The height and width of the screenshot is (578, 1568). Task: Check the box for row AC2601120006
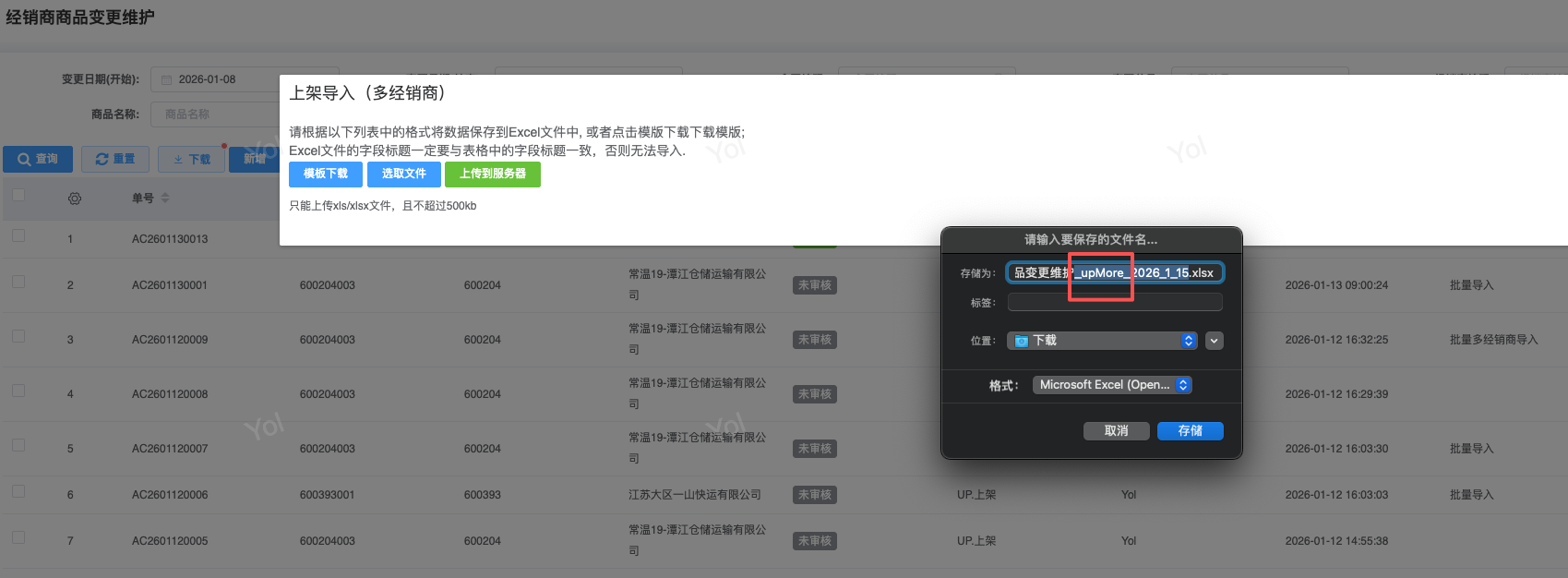tap(18, 491)
